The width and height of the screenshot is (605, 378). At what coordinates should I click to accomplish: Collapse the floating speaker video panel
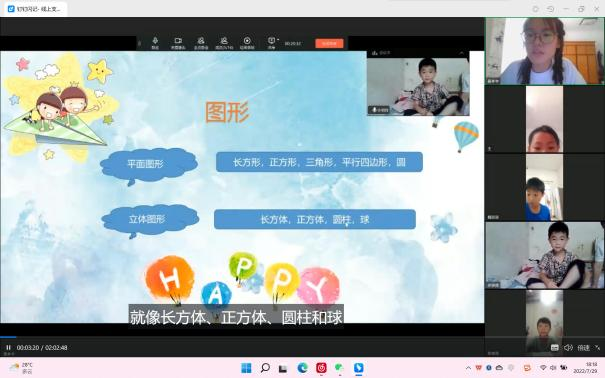click(462, 53)
